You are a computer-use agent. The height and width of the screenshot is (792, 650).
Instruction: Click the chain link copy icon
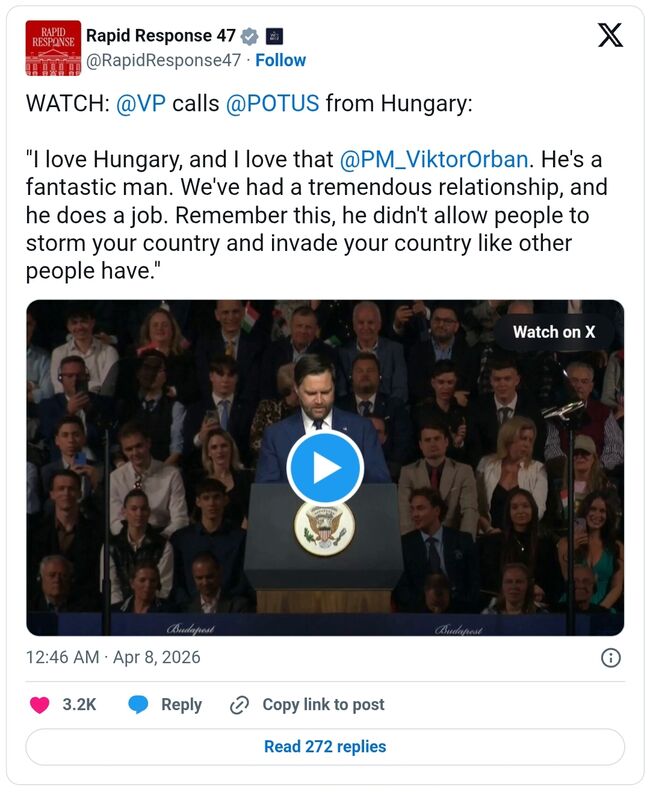(x=239, y=705)
